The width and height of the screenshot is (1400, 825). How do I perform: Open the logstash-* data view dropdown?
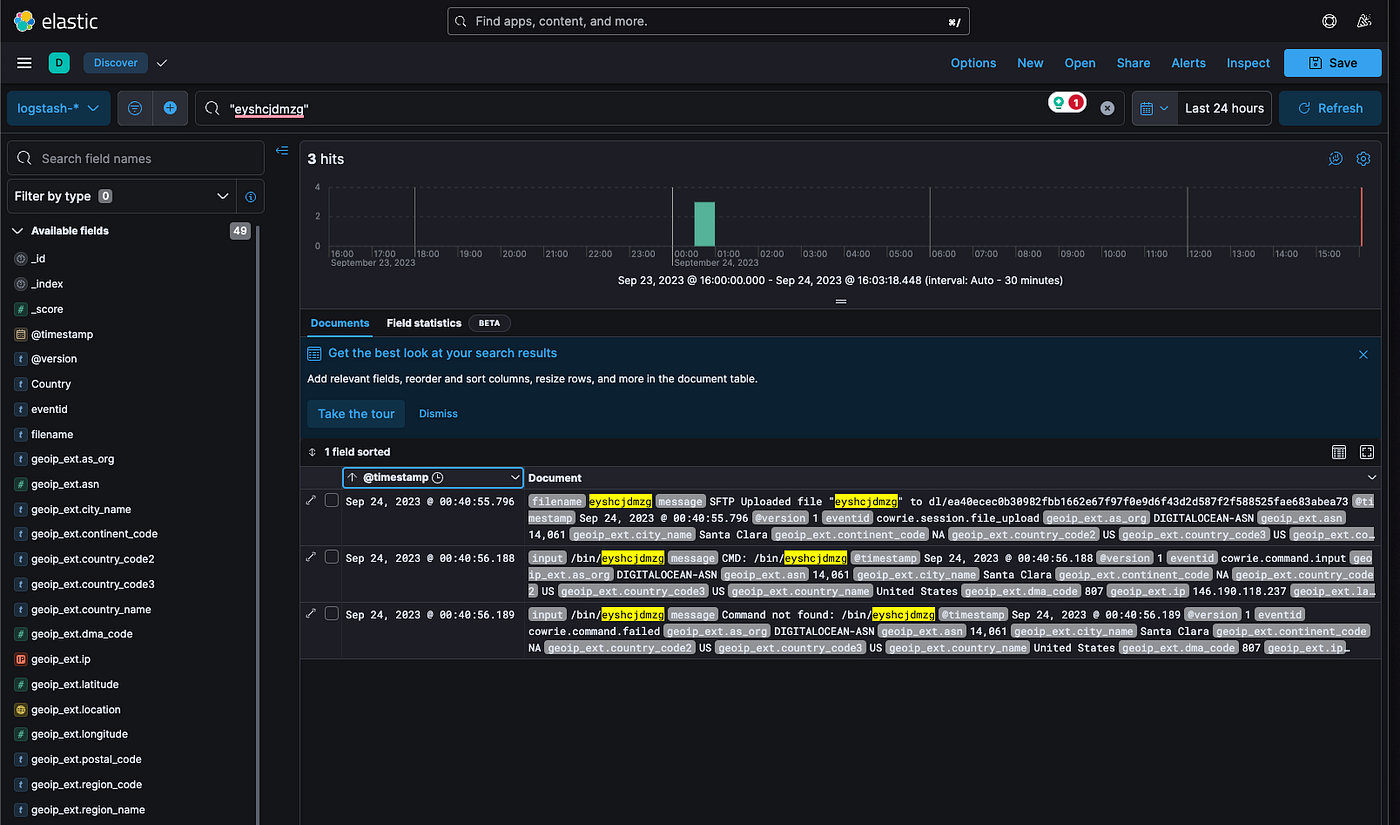click(x=59, y=108)
